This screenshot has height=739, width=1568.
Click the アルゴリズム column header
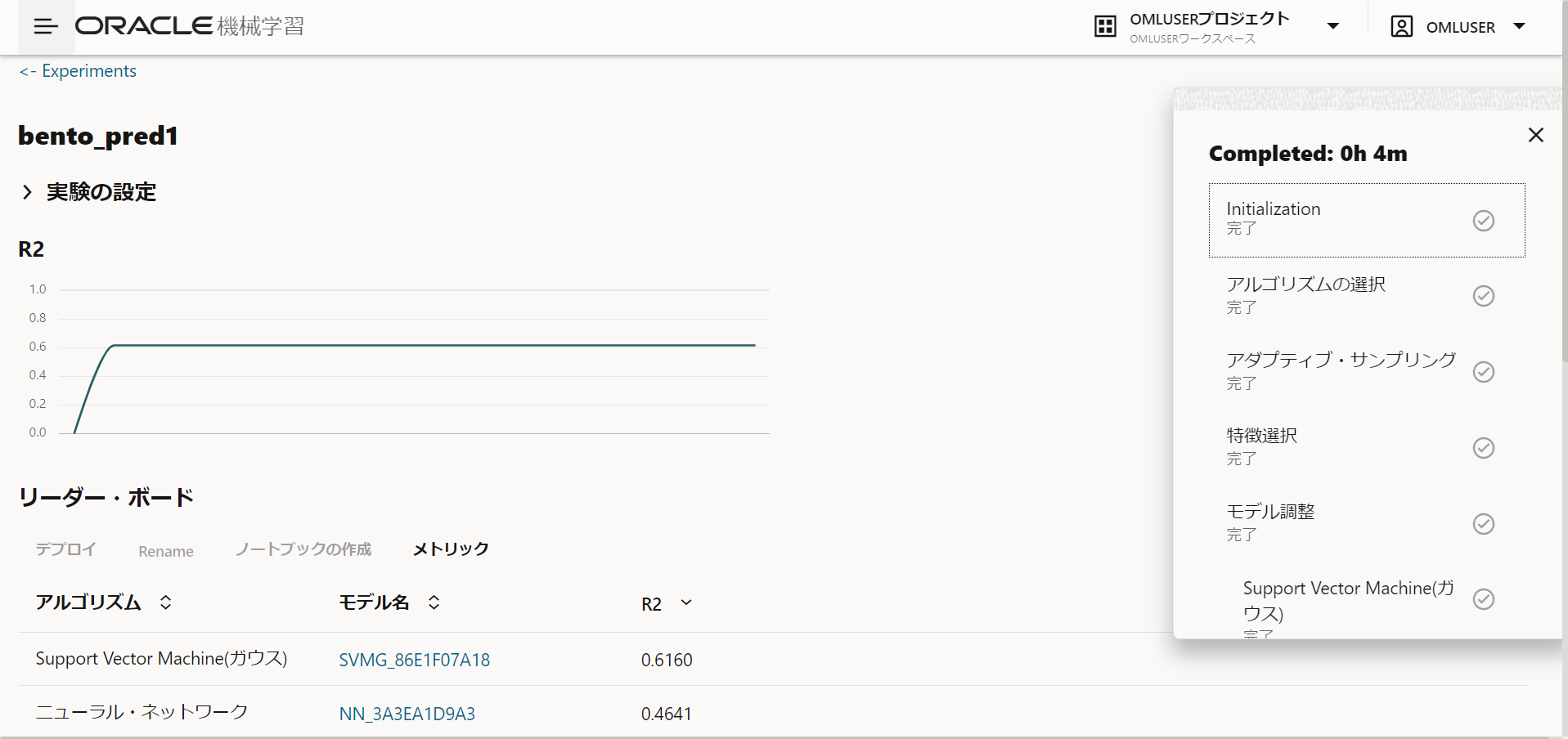point(88,602)
